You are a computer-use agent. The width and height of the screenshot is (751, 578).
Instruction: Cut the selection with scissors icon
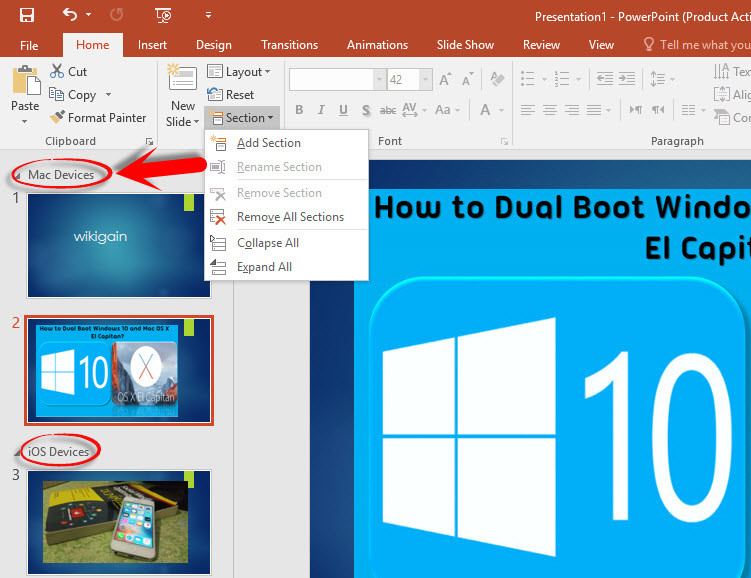click(68, 71)
